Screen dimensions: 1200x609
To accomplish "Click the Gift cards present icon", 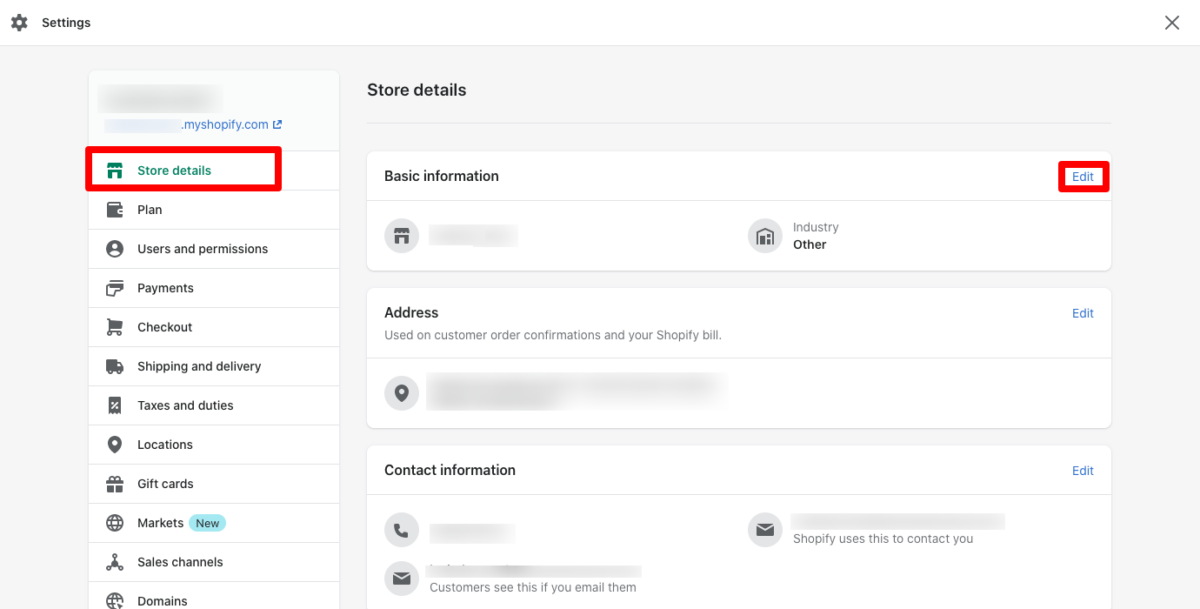I will click(115, 484).
